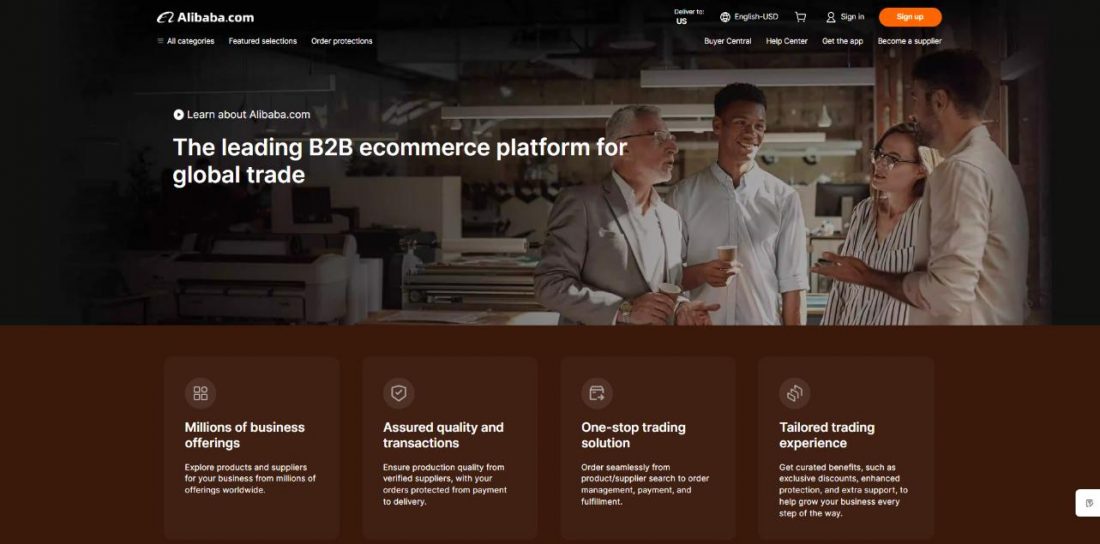Open the Help Center menu
Viewport: 1100px width, 544px height.
[x=786, y=41]
